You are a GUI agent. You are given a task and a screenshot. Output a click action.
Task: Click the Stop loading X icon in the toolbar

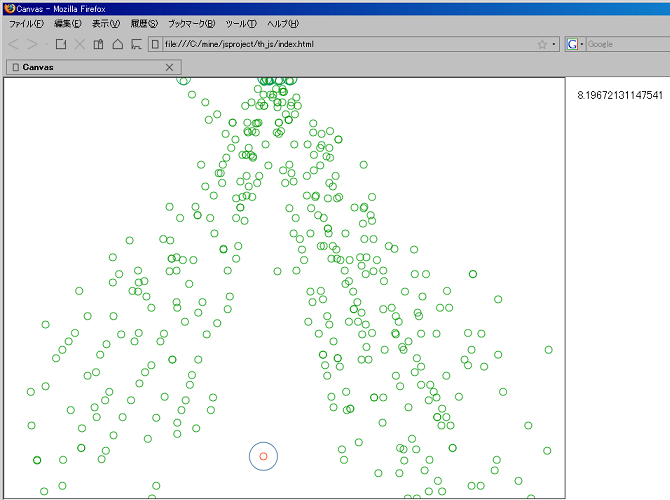(x=80, y=44)
